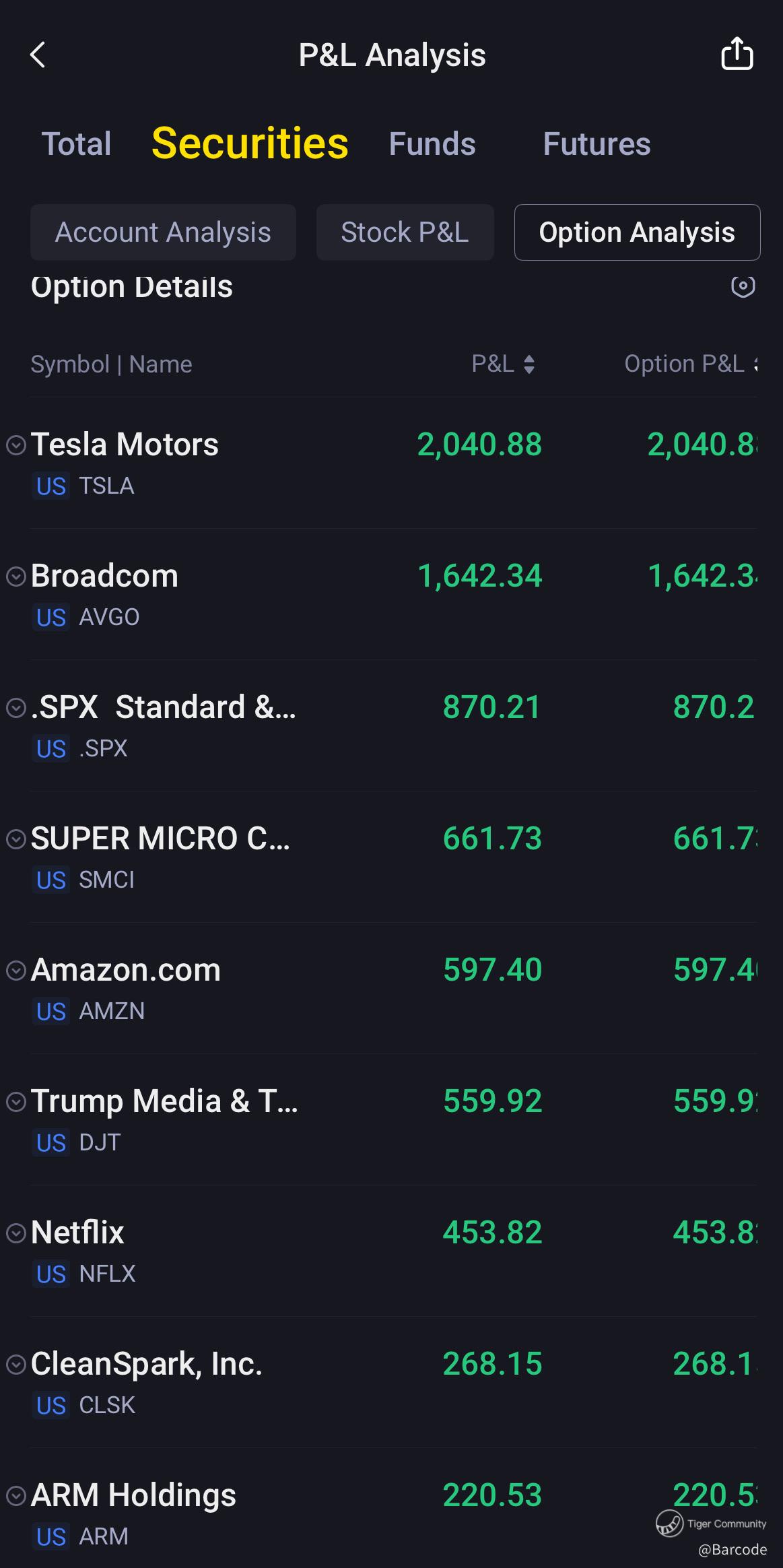Open Trump Media & T... stock name
This screenshot has width=783, height=1568.
click(164, 1101)
